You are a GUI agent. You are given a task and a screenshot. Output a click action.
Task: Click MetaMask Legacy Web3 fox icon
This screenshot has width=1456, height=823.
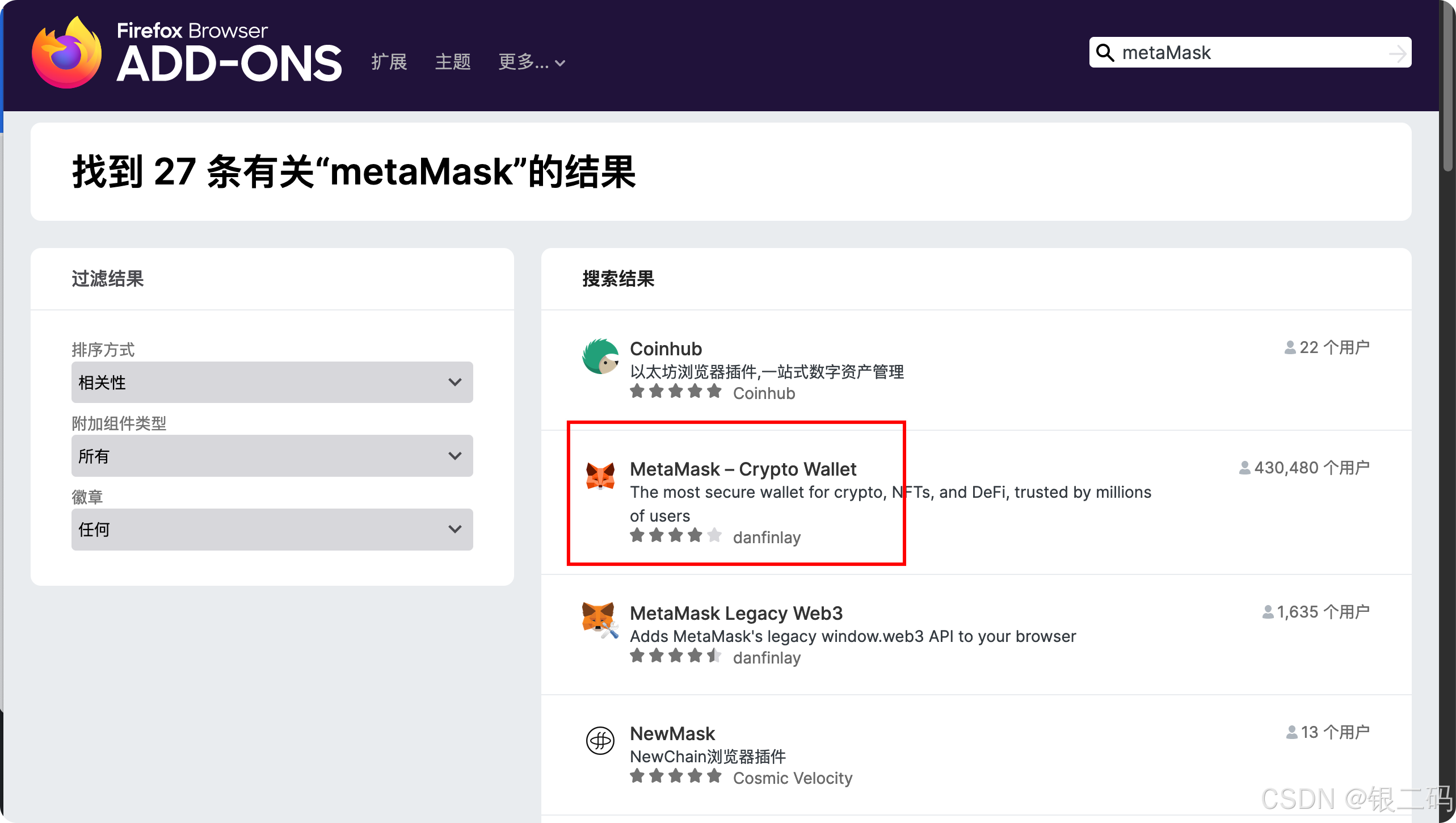[x=600, y=620]
